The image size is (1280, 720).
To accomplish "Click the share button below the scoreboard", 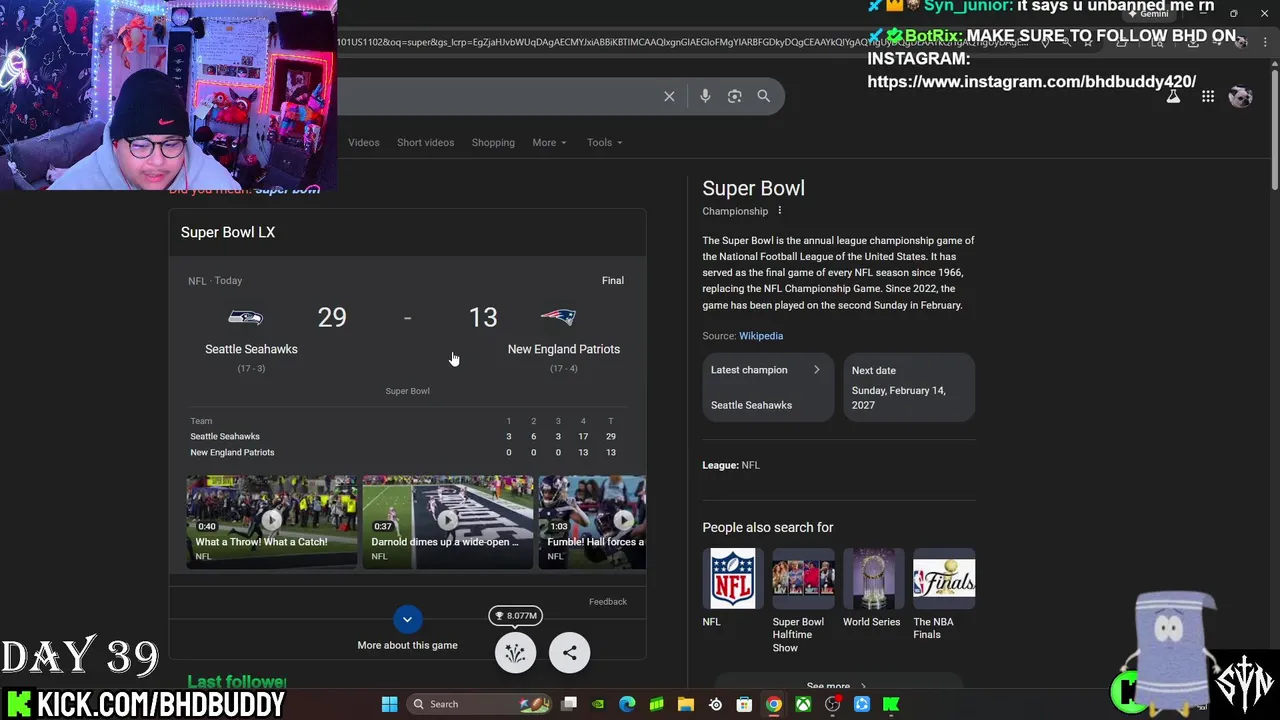I will coord(569,653).
